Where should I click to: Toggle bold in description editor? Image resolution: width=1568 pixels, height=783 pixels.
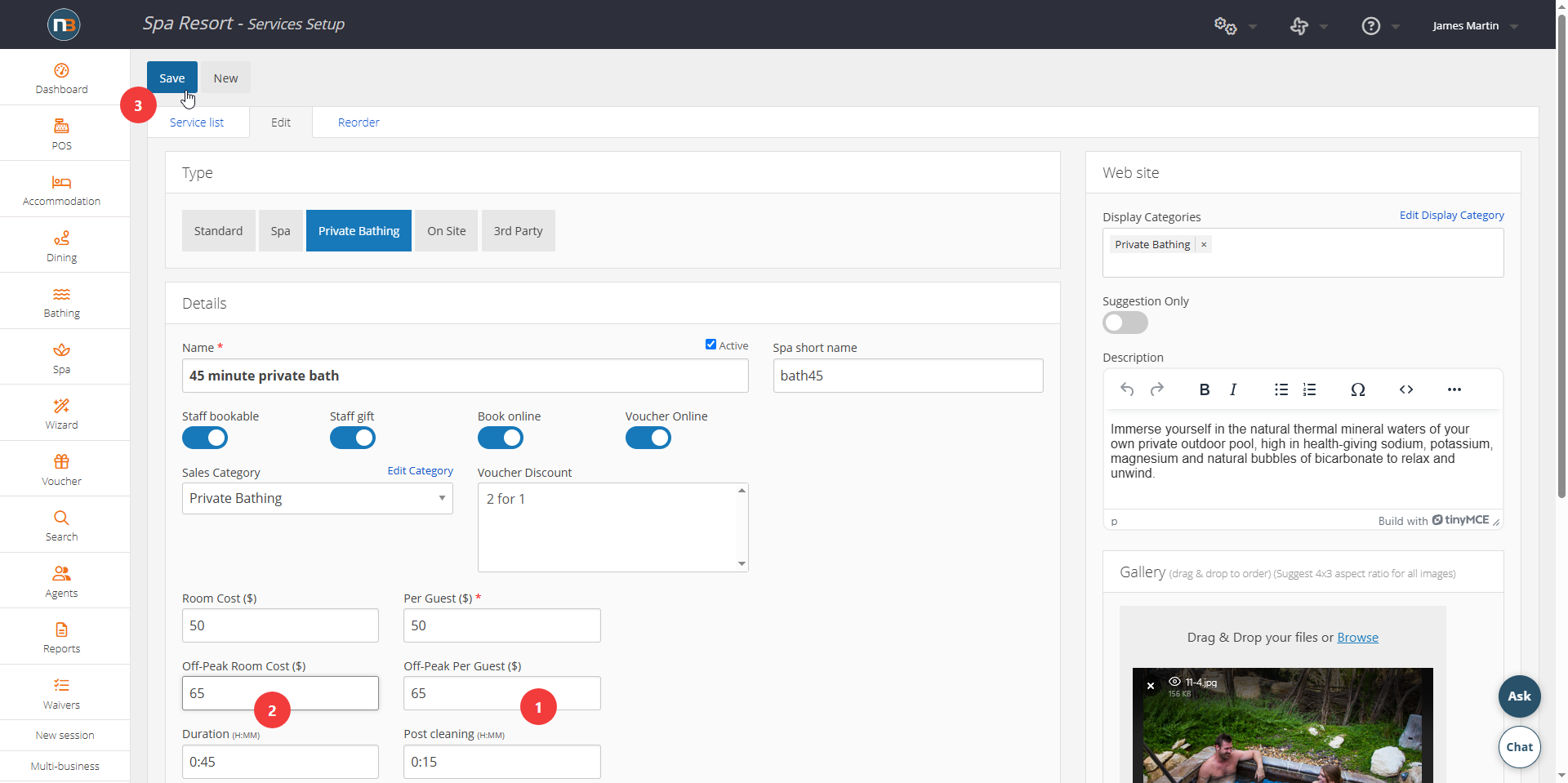tap(1205, 389)
